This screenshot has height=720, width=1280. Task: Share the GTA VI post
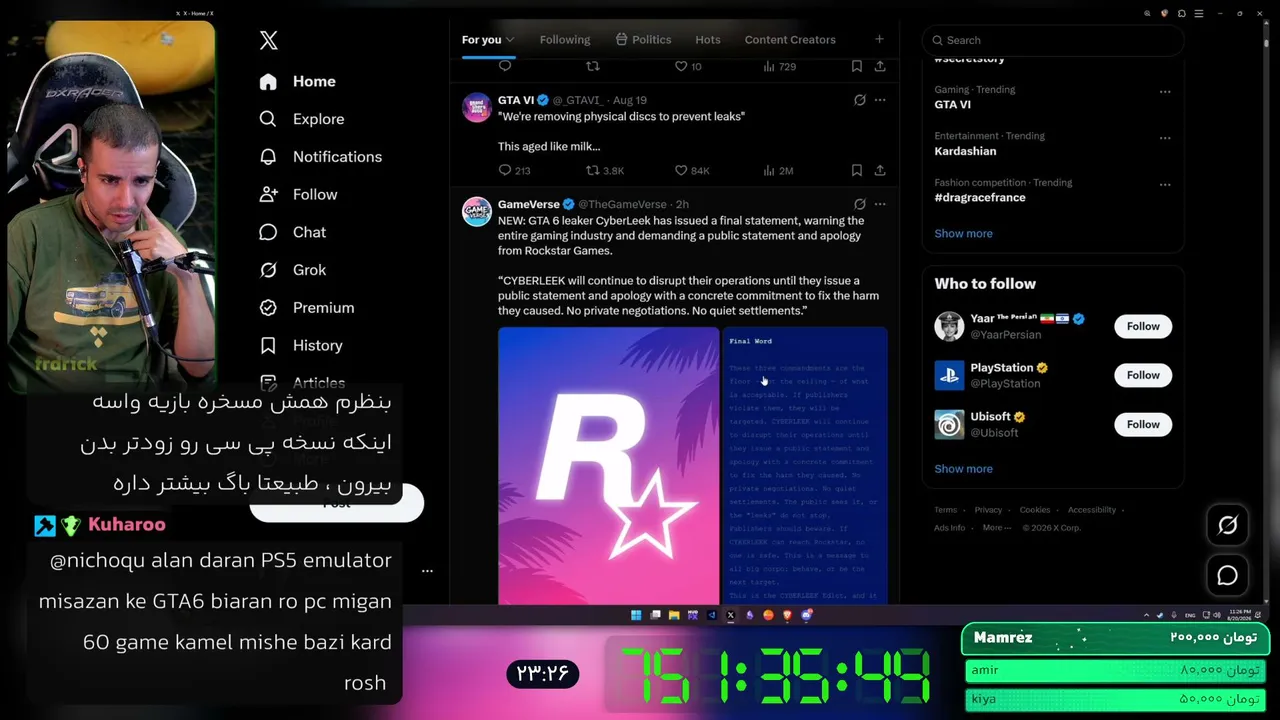click(880, 171)
